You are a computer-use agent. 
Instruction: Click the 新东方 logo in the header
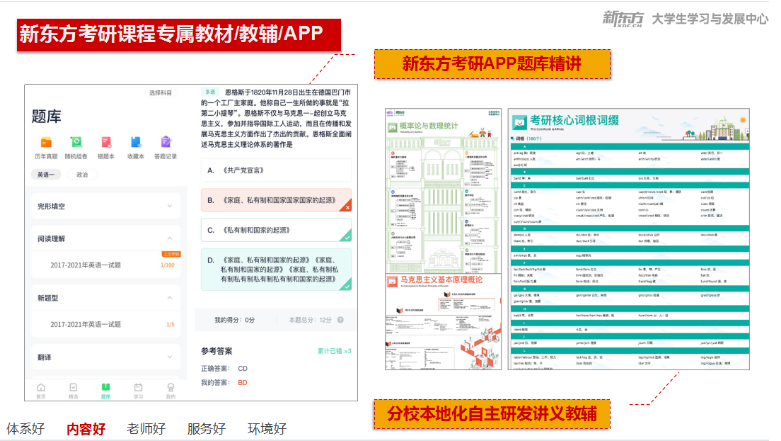(x=623, y=19)
